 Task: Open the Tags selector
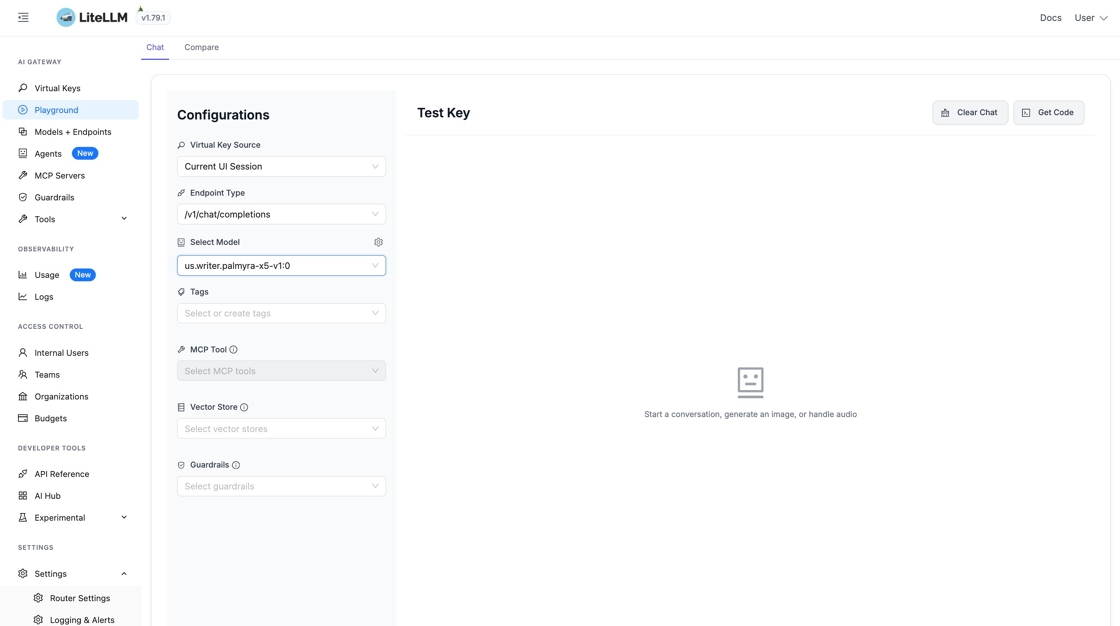pyautogui.click(x=281, y=313)
